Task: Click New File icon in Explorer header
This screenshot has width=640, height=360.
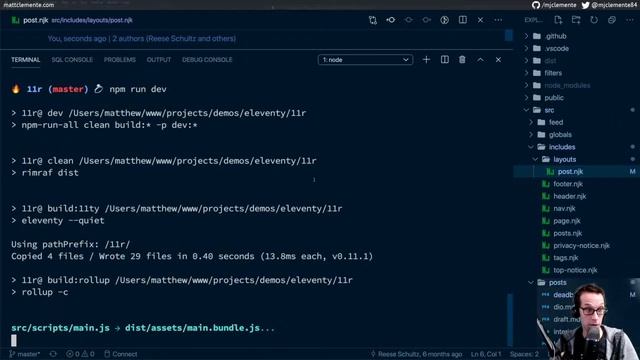Action: click(x=558, y=20)
